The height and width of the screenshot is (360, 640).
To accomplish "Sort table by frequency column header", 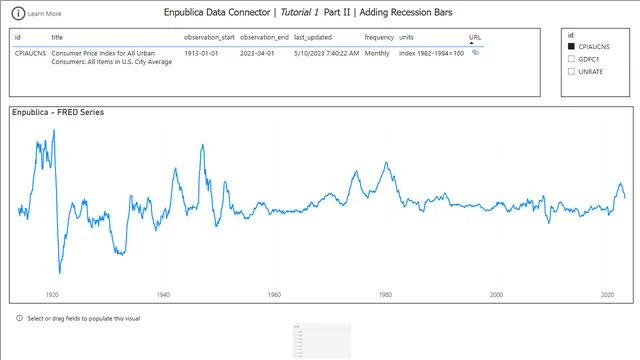I will click(379, 37).
